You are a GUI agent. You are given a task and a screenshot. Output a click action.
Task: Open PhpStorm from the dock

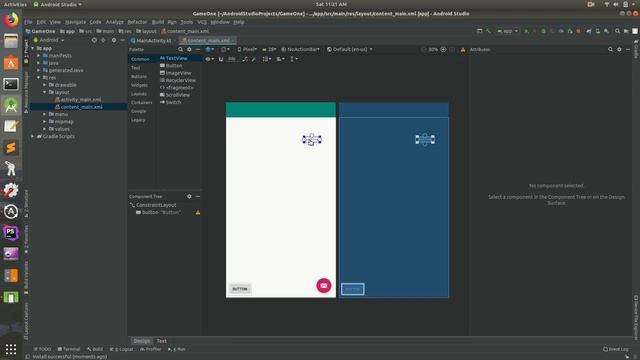(x=11, y=232)
